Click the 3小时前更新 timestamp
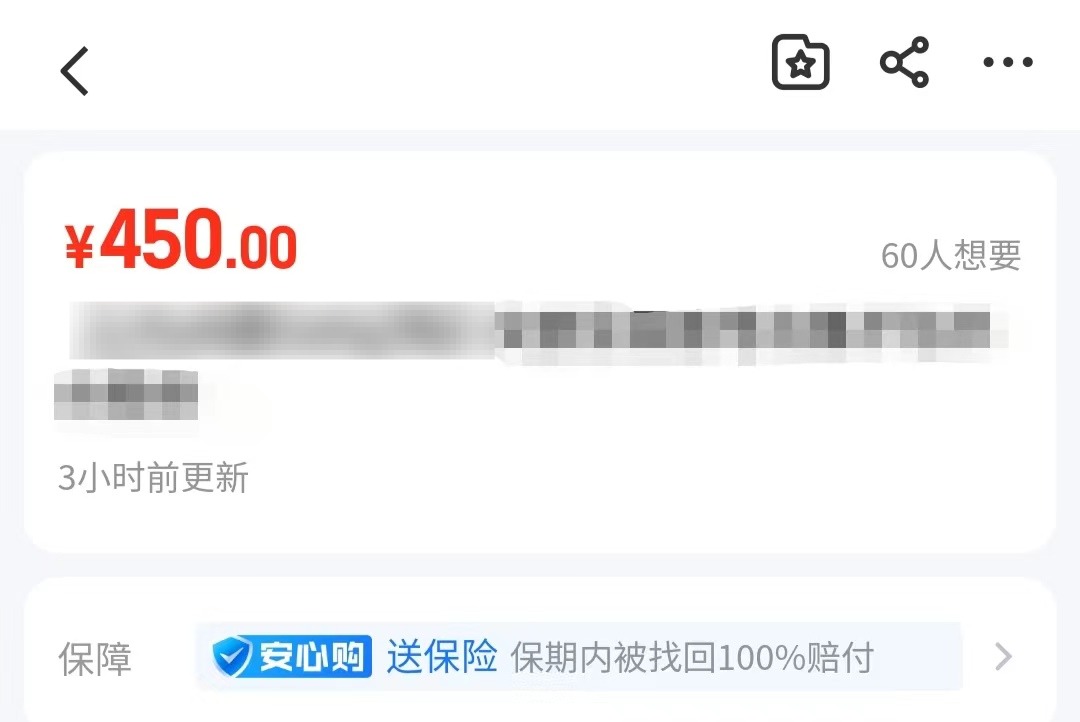Screen dimensions: 1080x722 tap(153, 477)
